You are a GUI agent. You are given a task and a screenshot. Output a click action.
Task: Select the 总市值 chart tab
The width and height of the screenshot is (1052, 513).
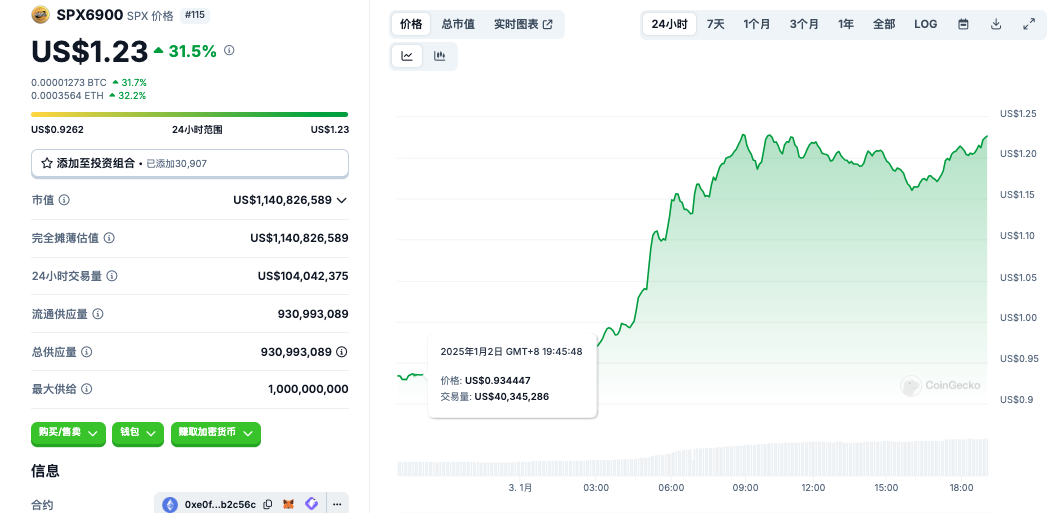pyautogui.click(x=458, y=24)
